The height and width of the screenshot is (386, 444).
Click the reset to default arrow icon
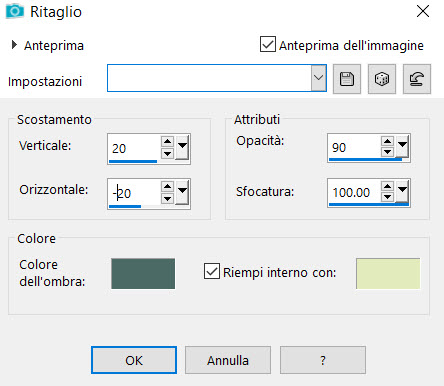pyautogui.click(x=417, y=79)
